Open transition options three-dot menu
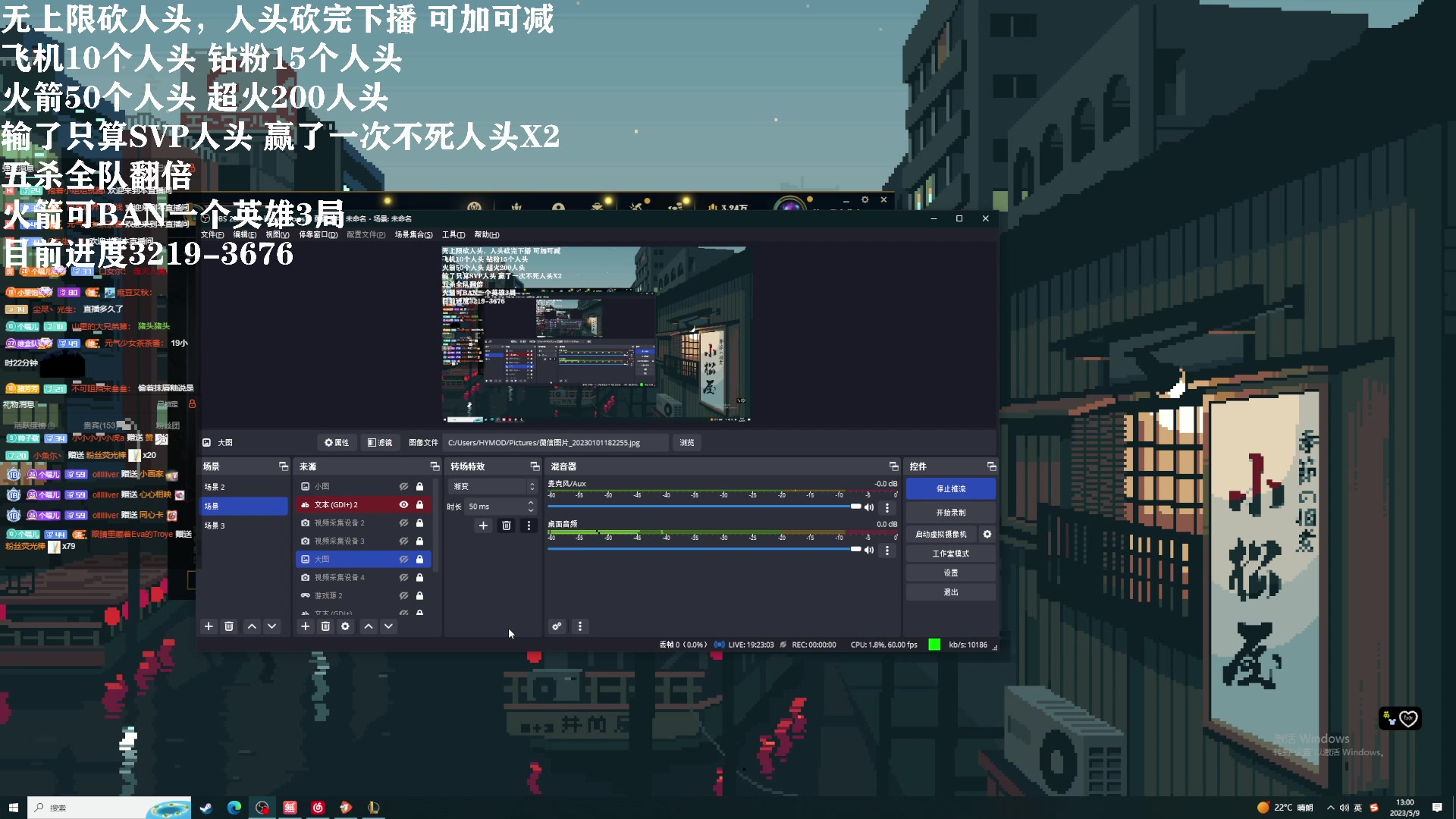 [x=529, y=526]
